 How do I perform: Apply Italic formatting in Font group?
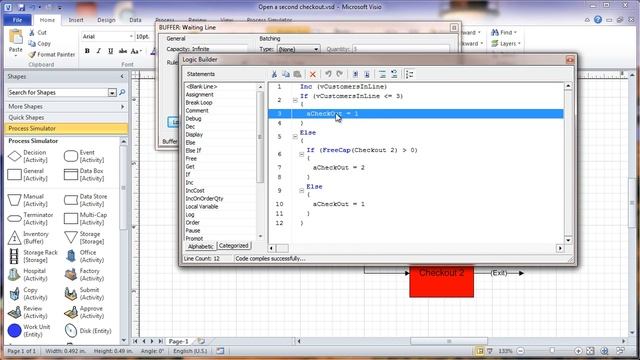[98, 51]
